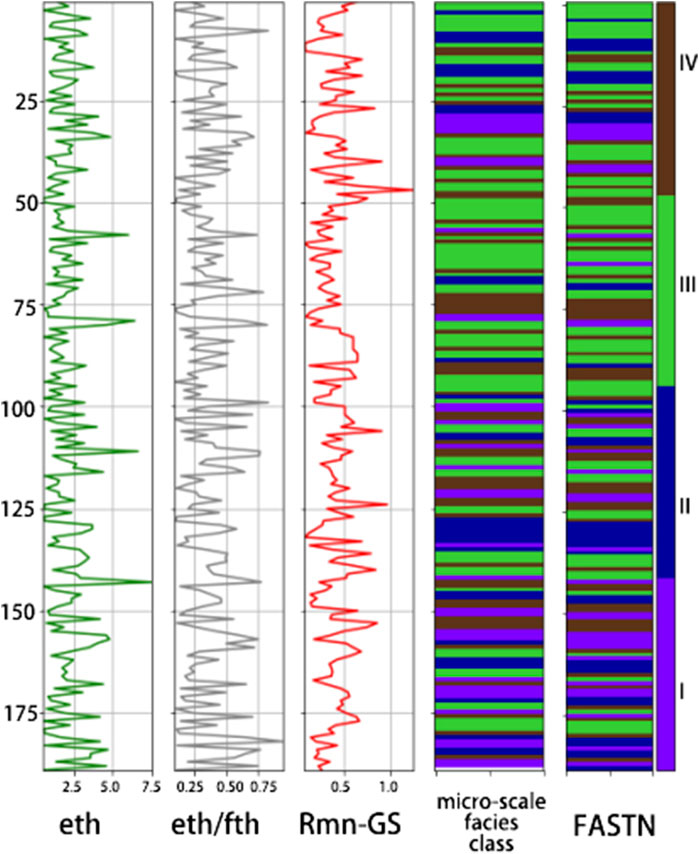The image size is (699, 854).
Task: Select the brown IV segment of the color bar
Action: pos(666,98)
